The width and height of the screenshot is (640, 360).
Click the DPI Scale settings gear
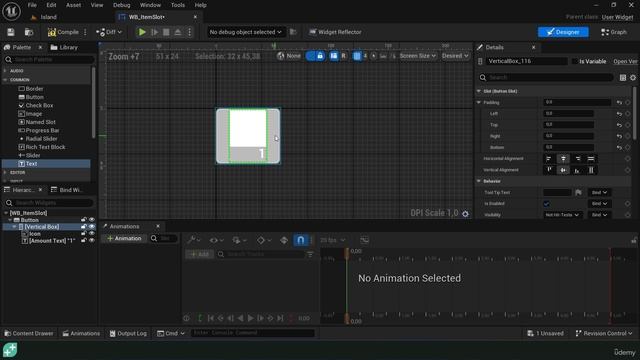pyautogui.click(x=465, y=213)
